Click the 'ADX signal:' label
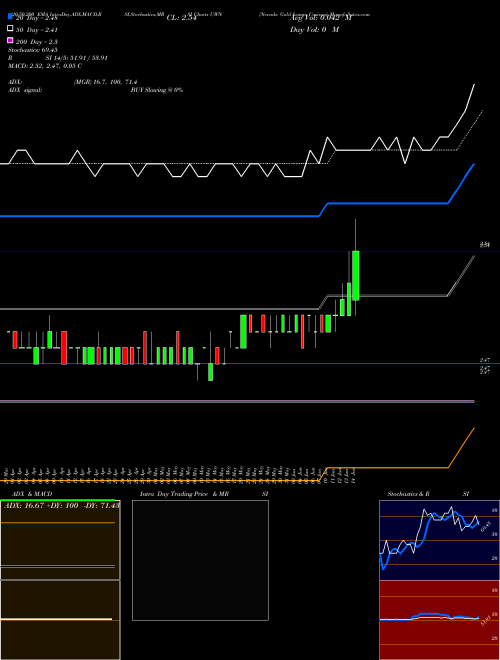500x660 pixels. coord(25,90)
